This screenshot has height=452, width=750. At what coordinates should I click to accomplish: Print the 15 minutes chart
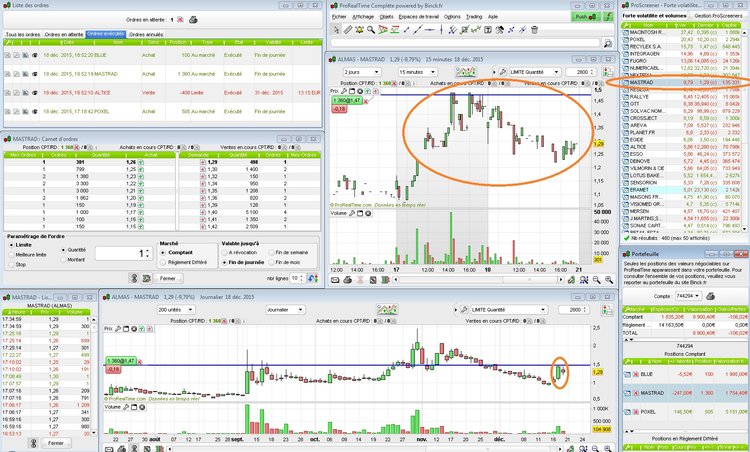(348, 280)
